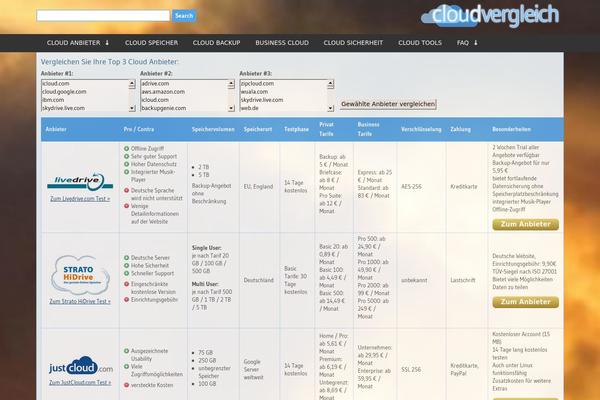The width and height of the screenshot is (600, 400).
Task: Click the Verschlüsselung column header
Action: (421, 129)
